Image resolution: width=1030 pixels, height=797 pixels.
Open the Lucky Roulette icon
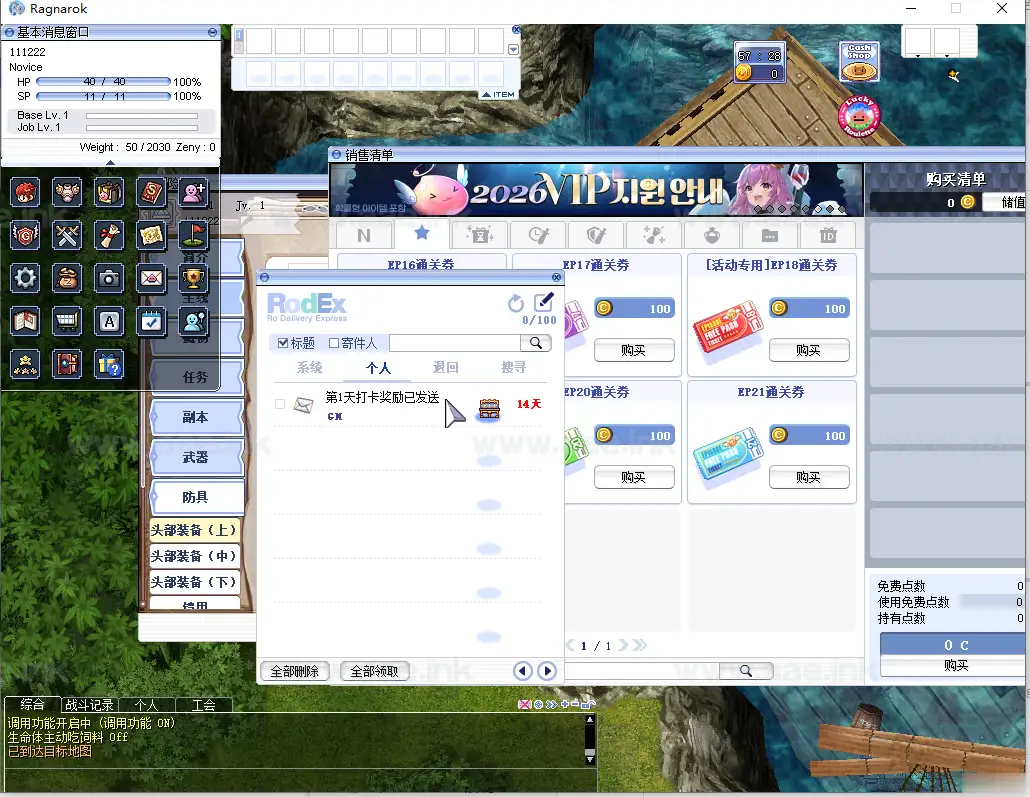[859, 116]
